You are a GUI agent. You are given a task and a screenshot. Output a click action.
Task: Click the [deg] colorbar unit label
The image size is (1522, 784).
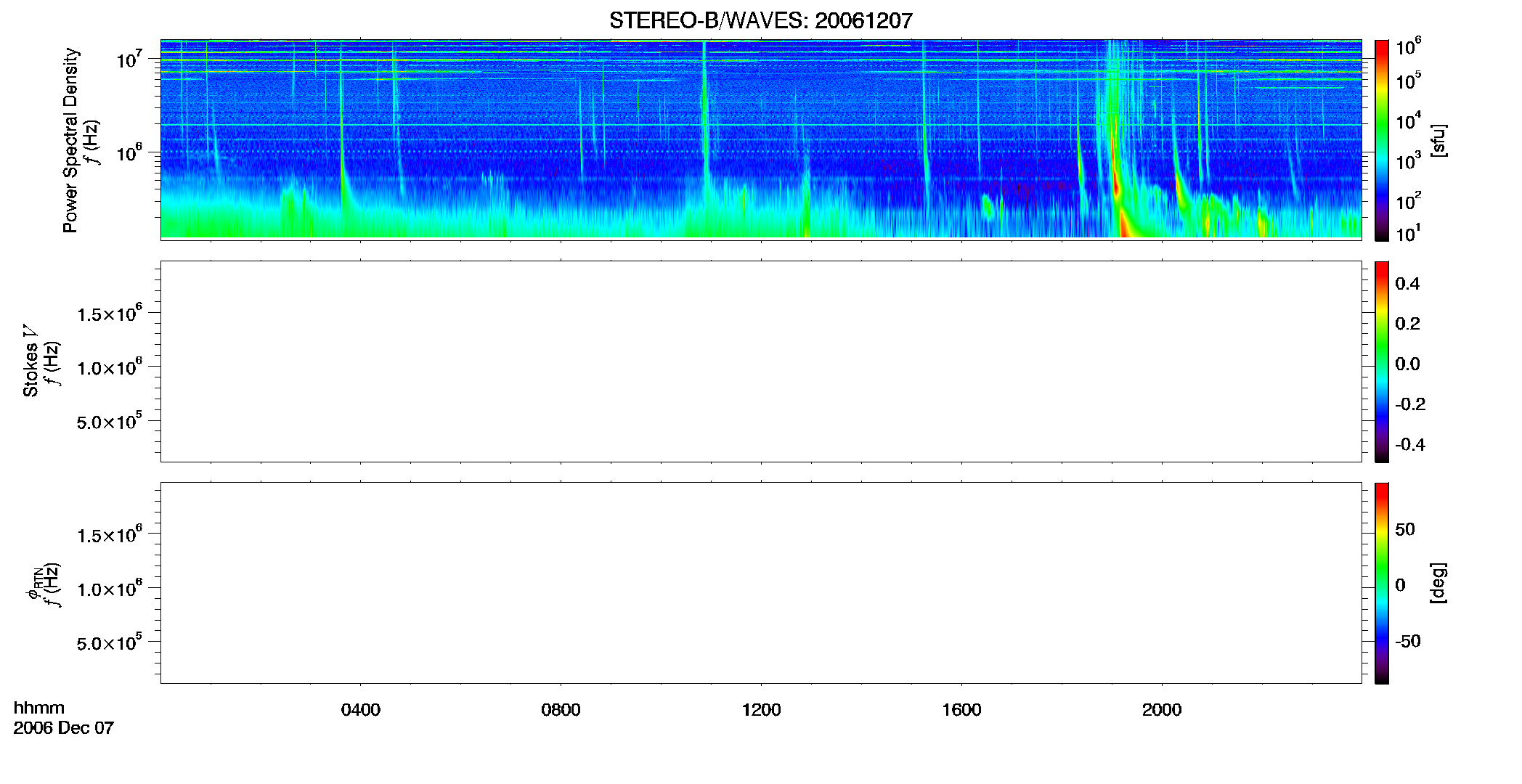click(x=1438, y=583)
